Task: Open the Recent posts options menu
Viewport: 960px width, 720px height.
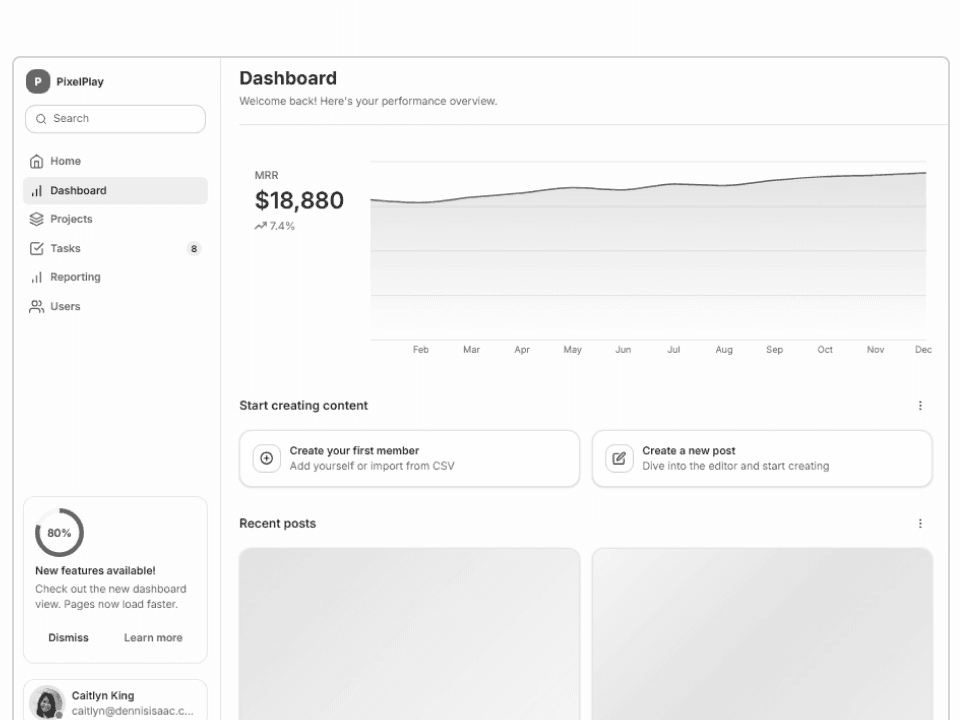Action: [x=921, y=523]
